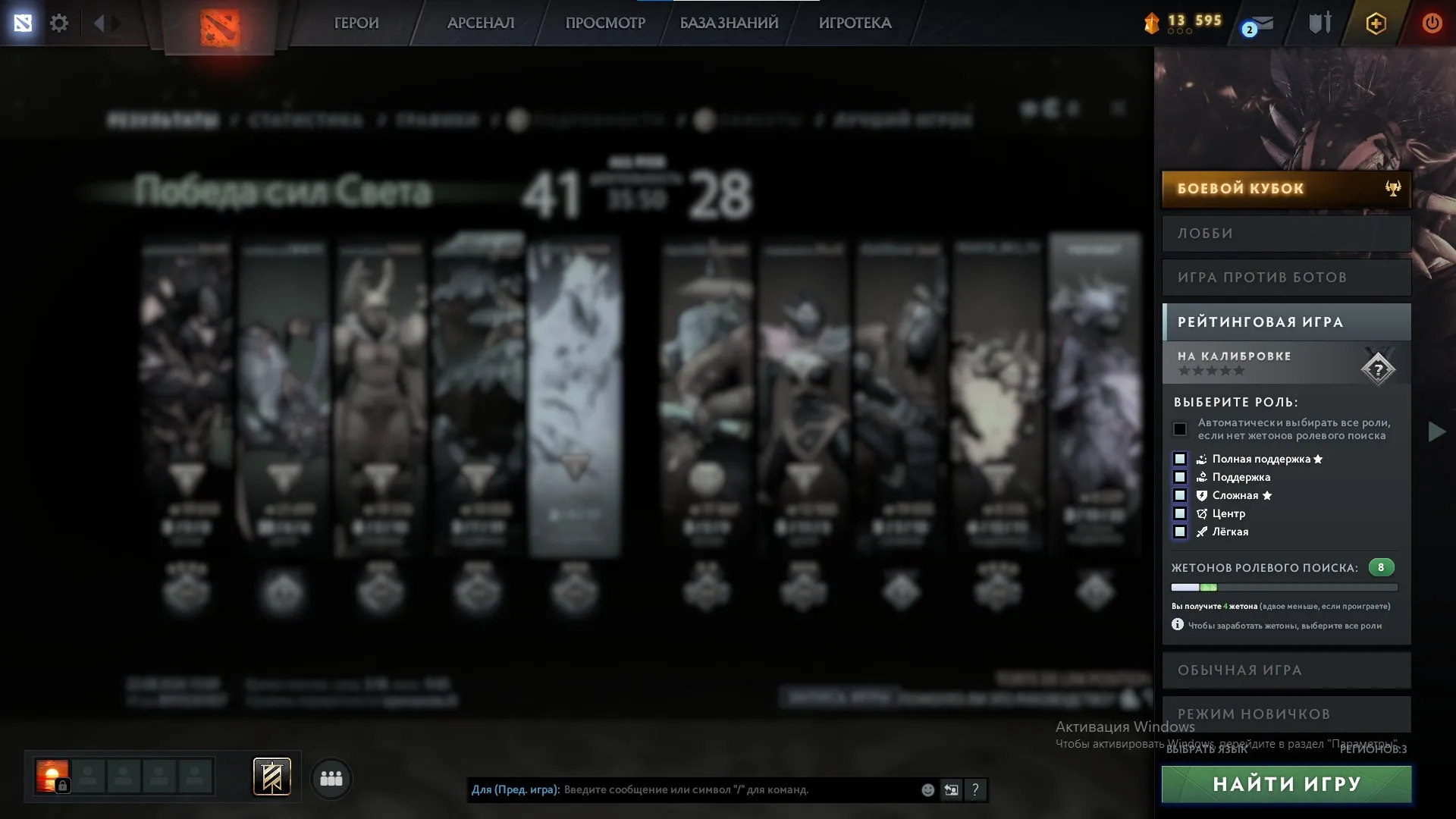
Task: Open the Dota dashboard logo menu
Action: point(23,23)
